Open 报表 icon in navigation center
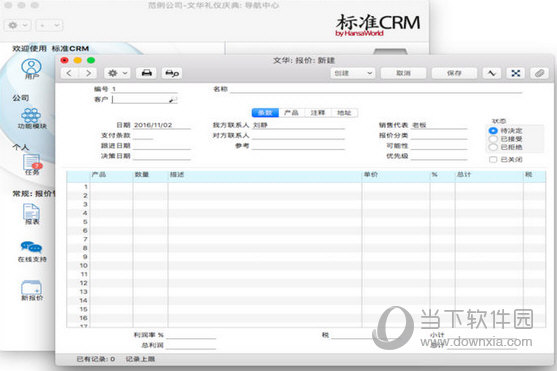Image resolution: width=557 pixels, height=371 pixels. tap(32, 214)
